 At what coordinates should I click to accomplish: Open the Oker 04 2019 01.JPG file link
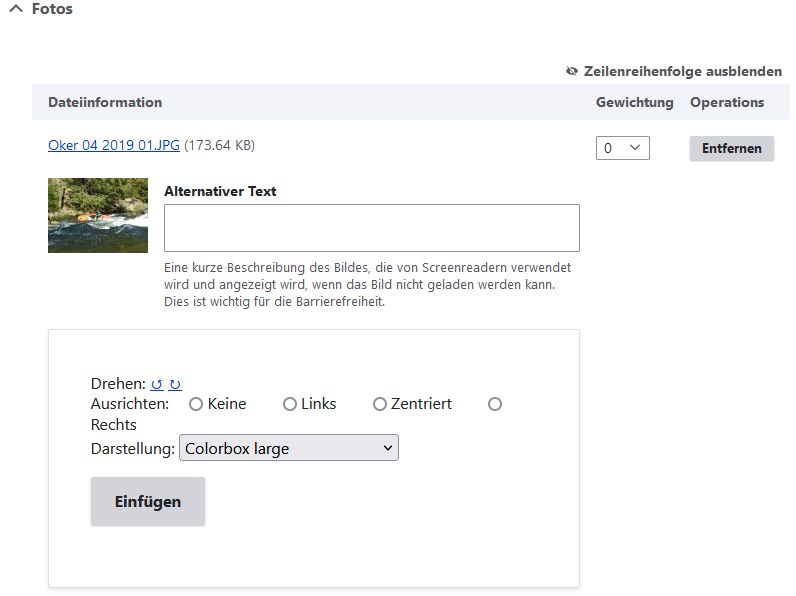tap(114, 145)
